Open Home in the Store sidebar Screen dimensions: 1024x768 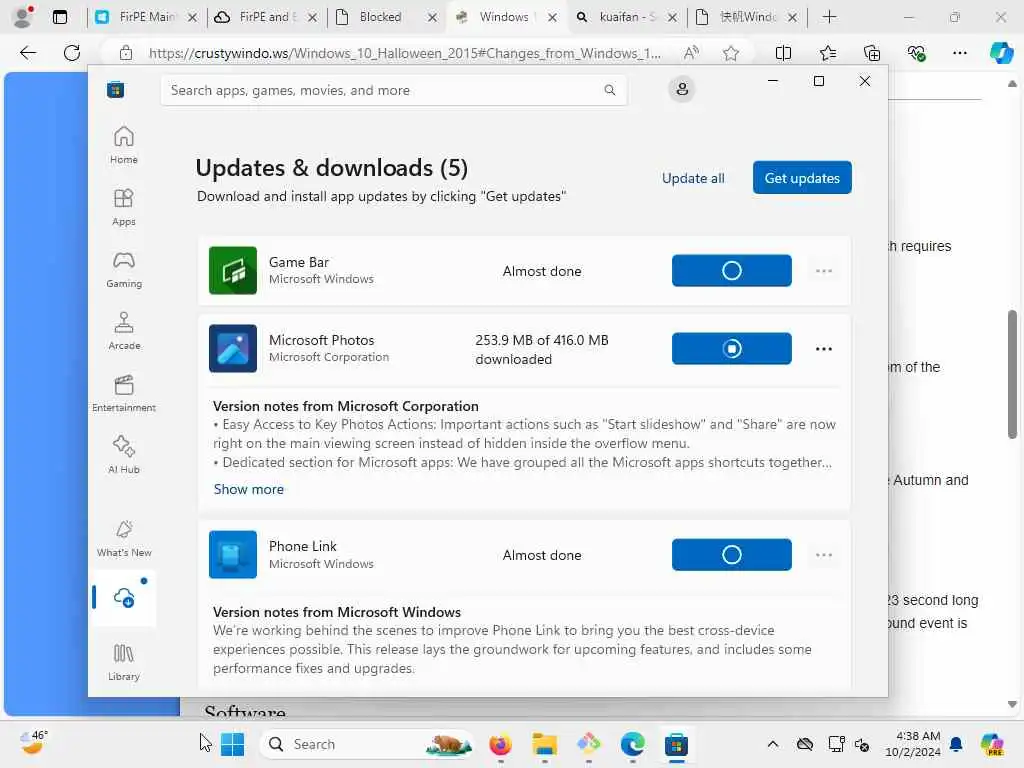click(x=123, y=145)
